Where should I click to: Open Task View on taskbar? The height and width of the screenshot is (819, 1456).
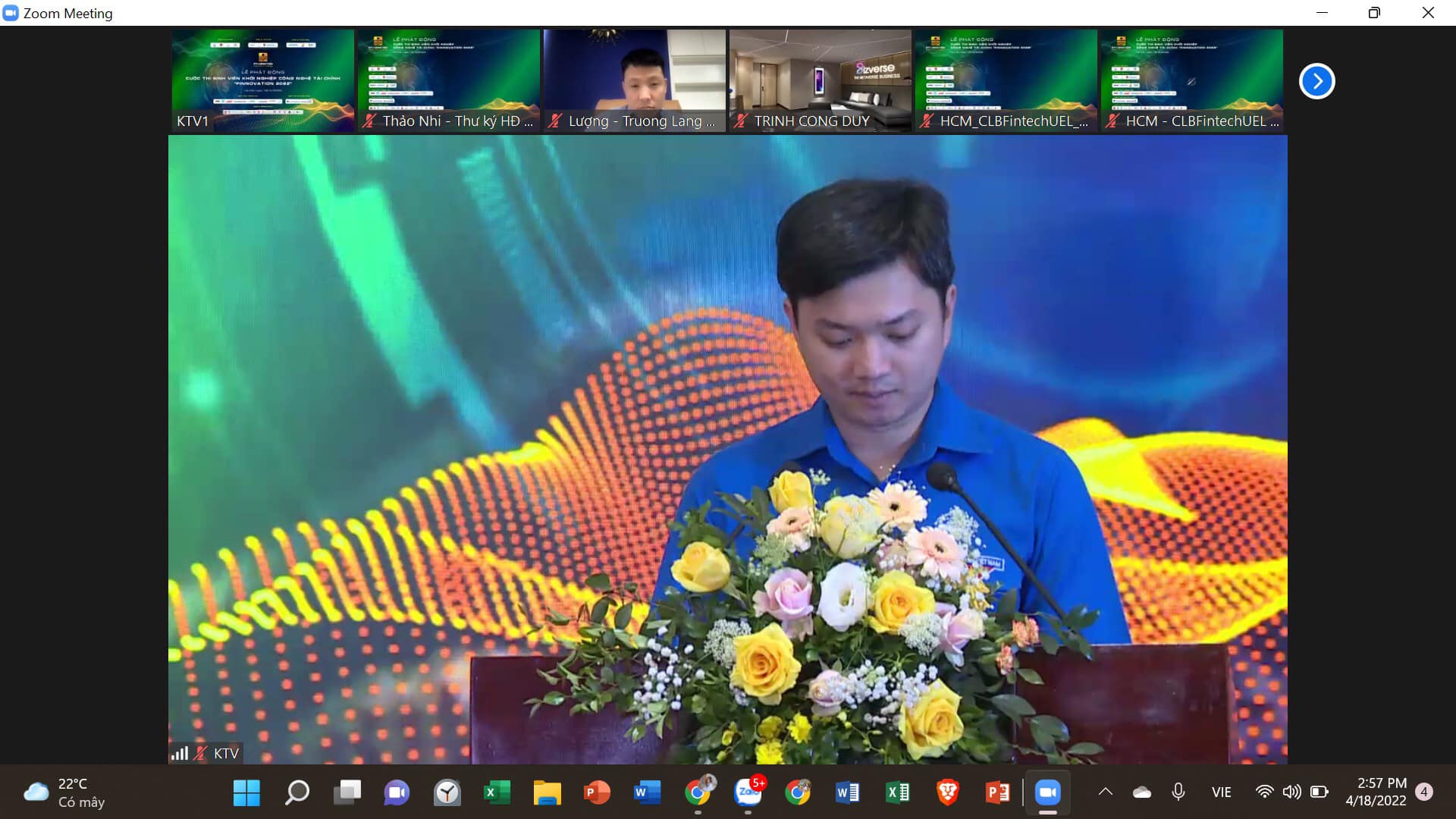[347, 792]
